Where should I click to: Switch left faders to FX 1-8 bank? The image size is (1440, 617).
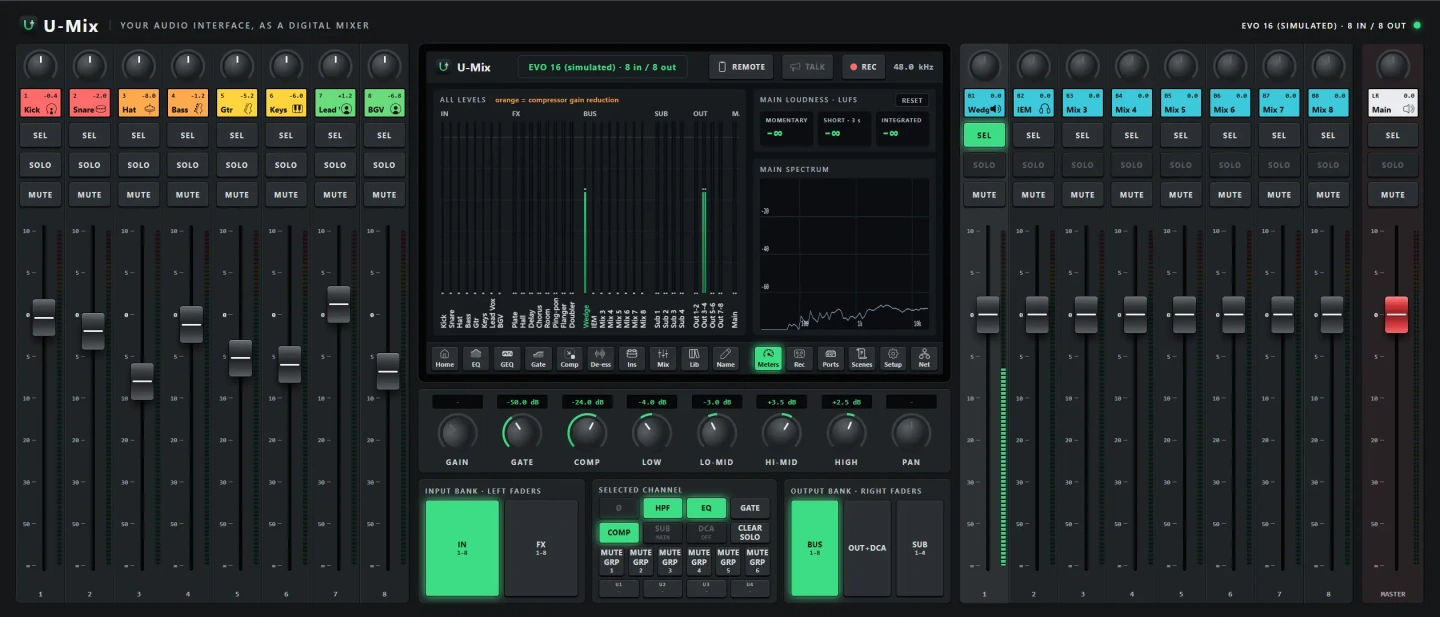541,548
